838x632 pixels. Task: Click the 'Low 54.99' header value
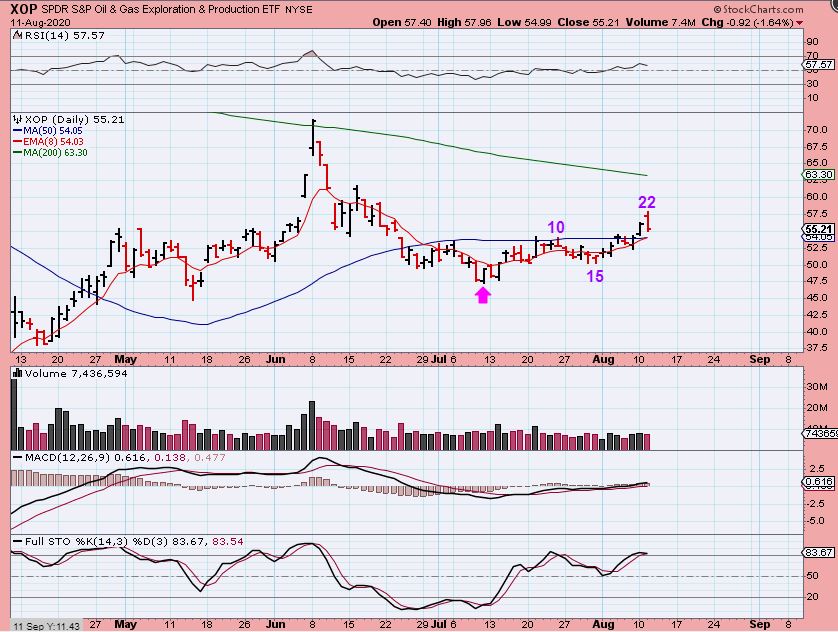coord(526,22)
